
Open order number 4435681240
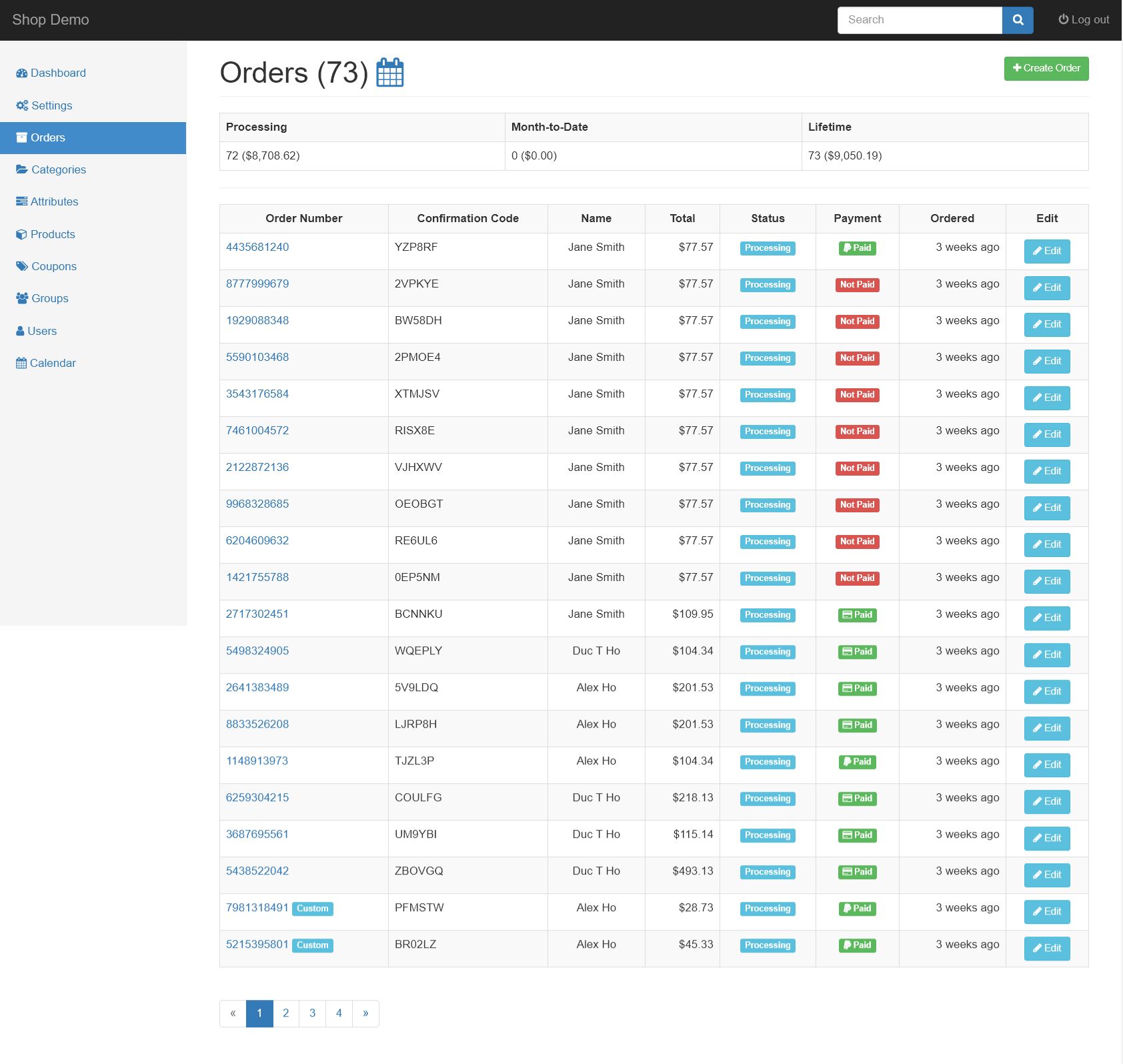tap(257, 247)
